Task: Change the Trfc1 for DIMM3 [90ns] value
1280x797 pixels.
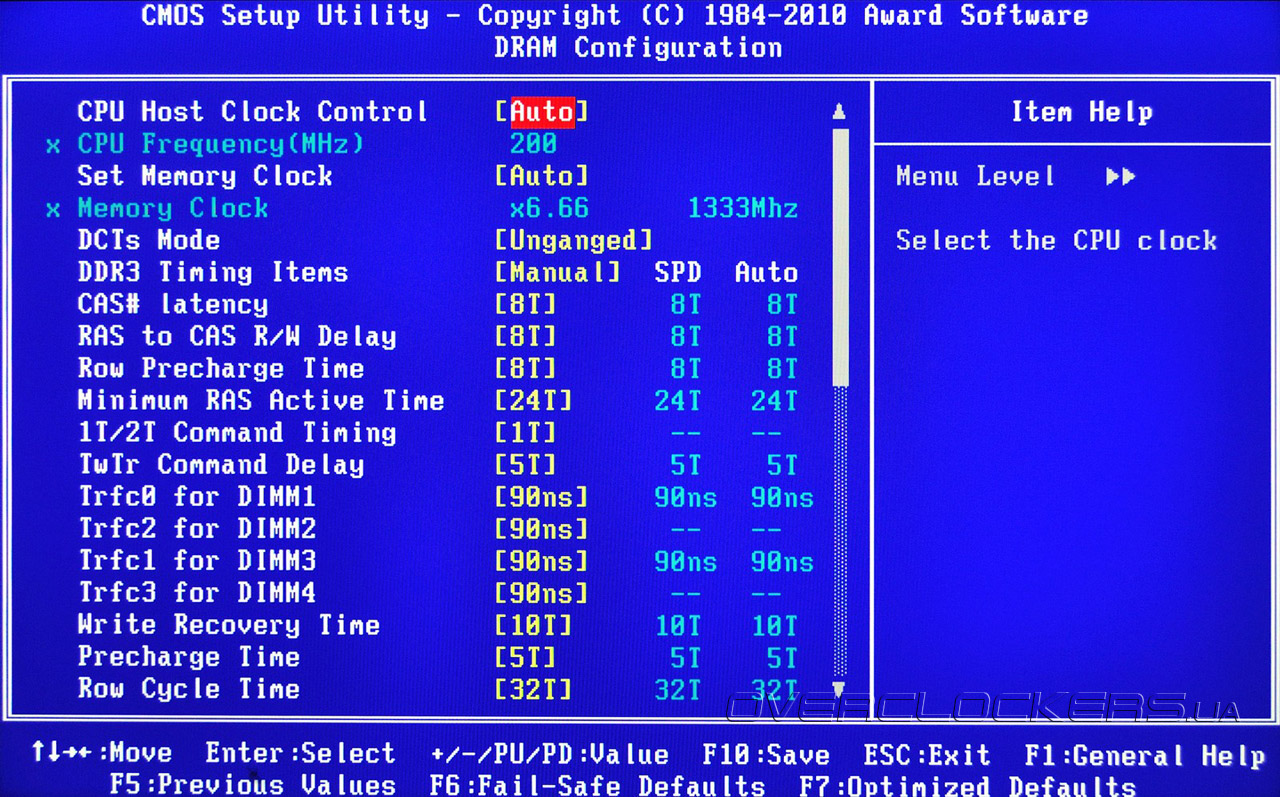Action: [541, 561]
